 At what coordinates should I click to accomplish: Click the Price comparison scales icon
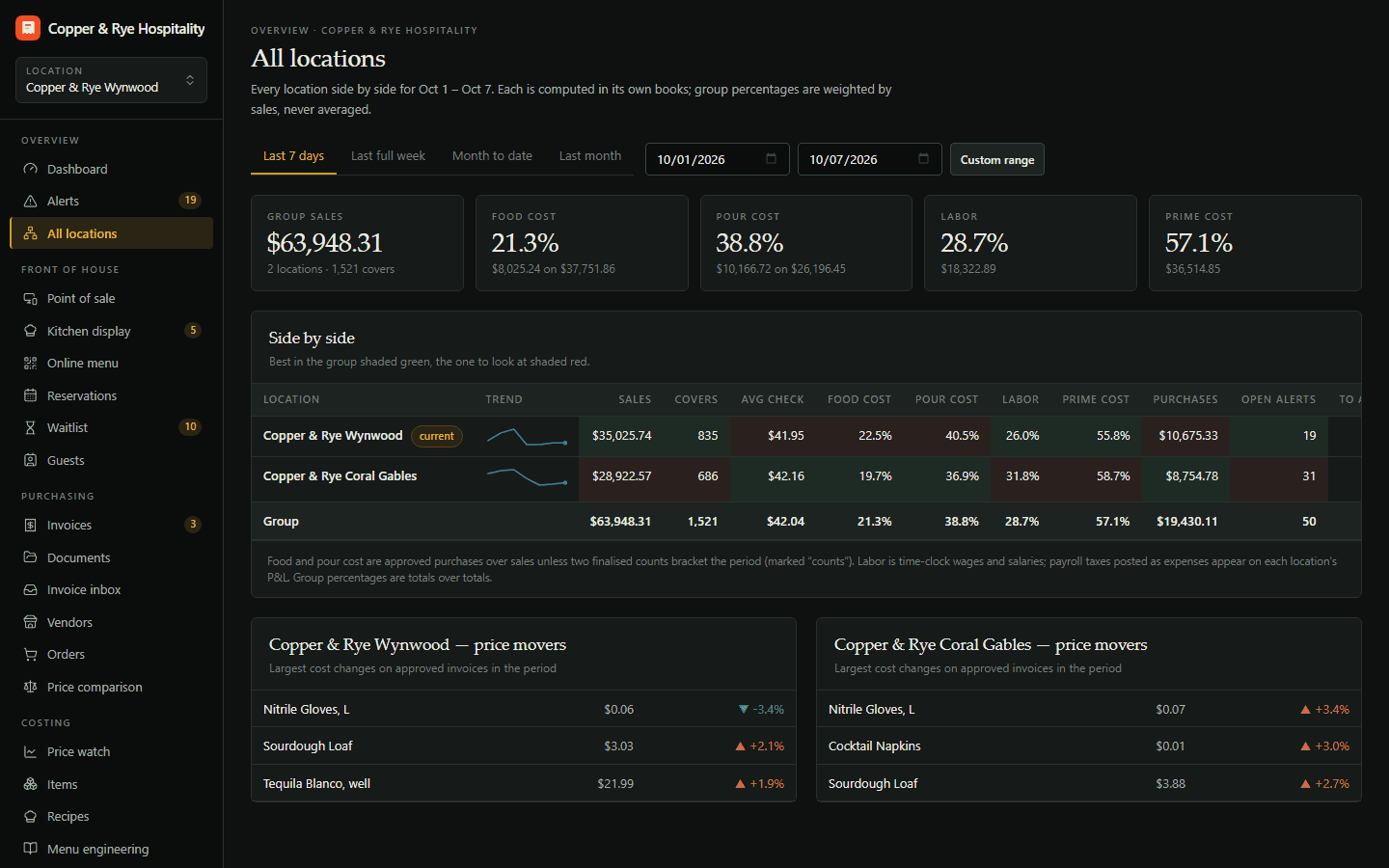click(x=30, y=687)
